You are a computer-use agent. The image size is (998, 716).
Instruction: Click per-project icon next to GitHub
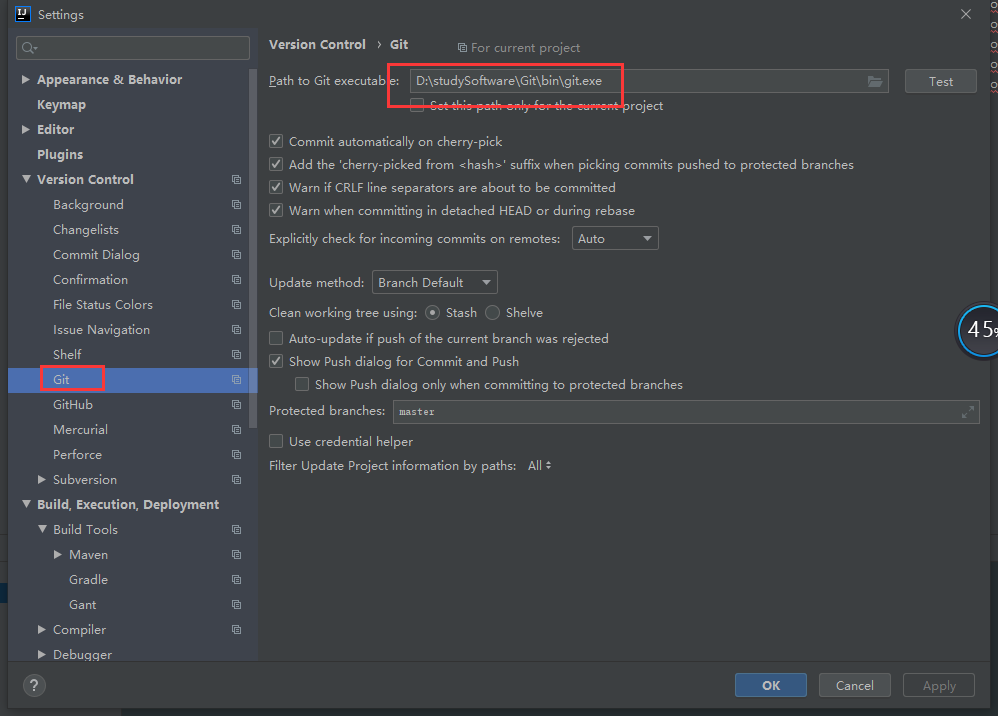(236, 405)
